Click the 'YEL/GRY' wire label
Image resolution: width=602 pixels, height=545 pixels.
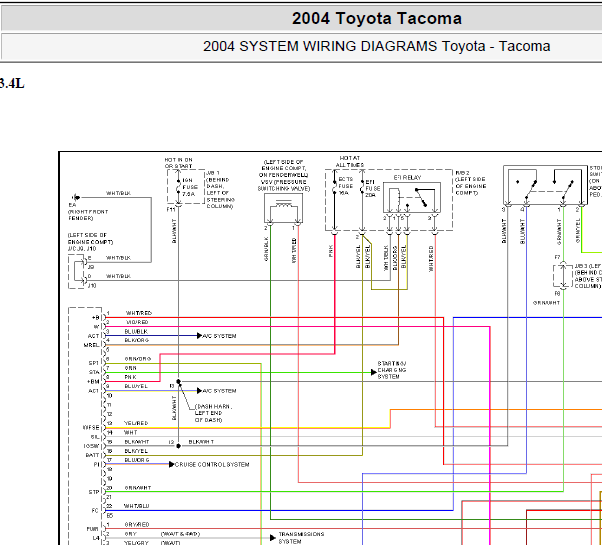tap(136, 543)
